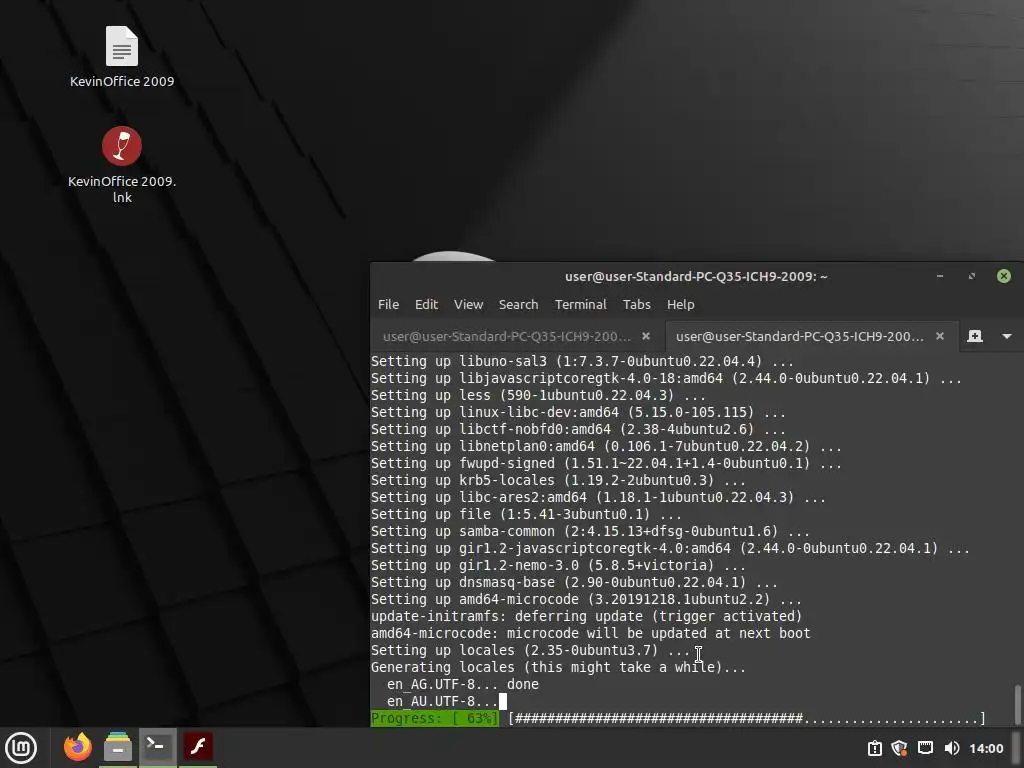
Task: Switch to the terminal taskbar button
Action: click(x=157, y=747)
